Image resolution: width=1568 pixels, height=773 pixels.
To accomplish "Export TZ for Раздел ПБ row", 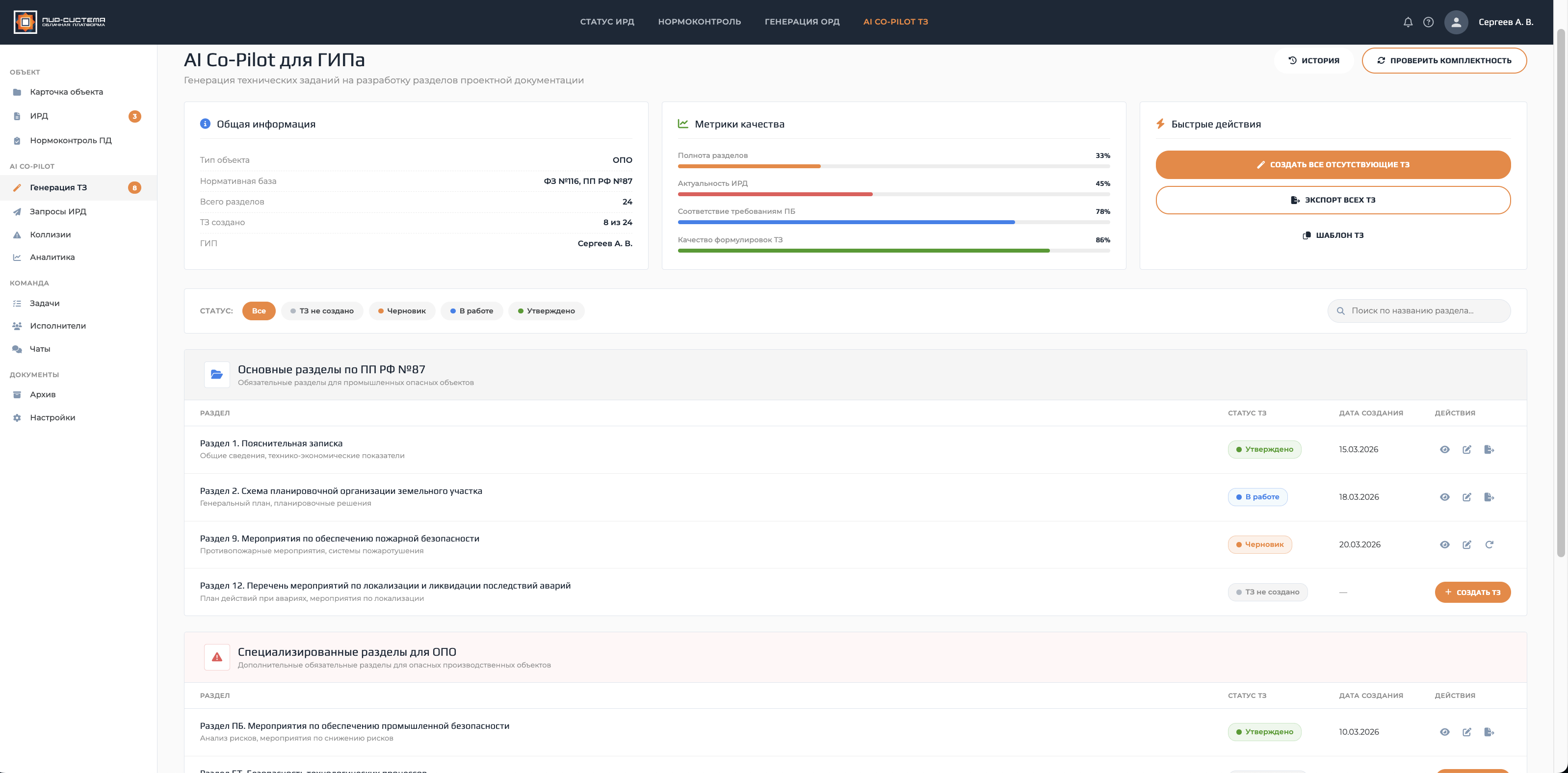I will (1489, 732).
